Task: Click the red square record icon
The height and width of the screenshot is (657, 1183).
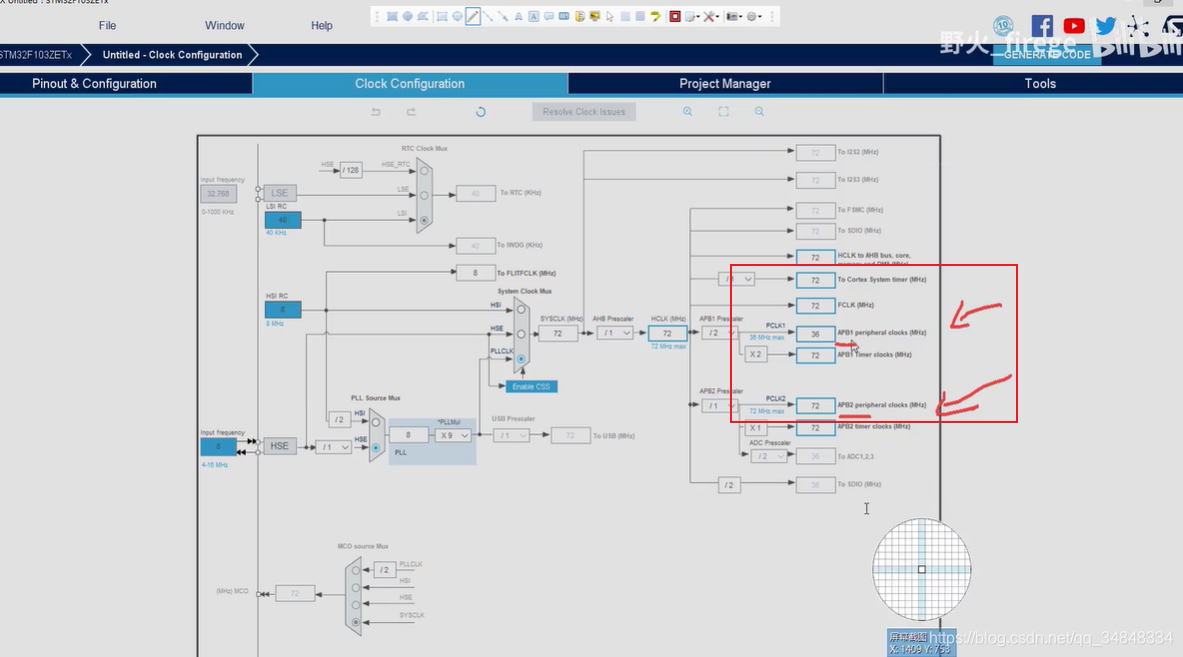Action: coord(675,17)
